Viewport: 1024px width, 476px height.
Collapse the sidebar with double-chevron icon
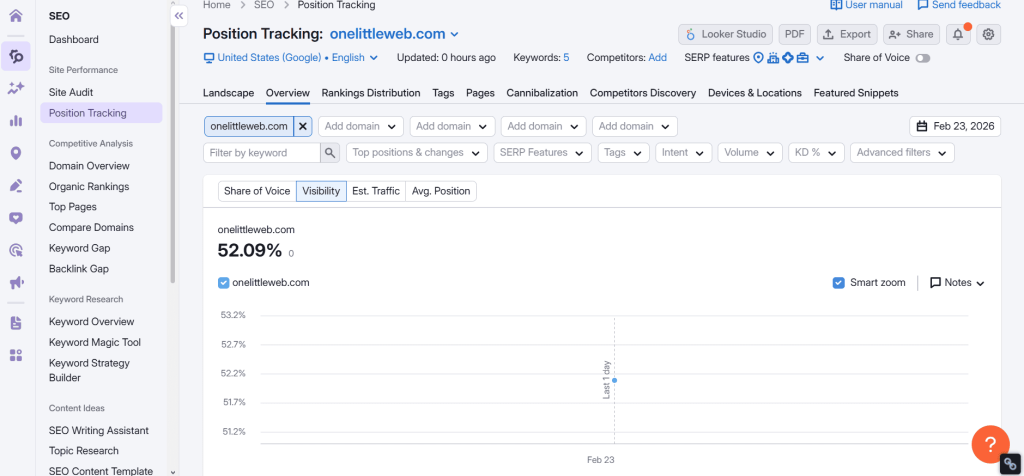(x=179, y=16)
